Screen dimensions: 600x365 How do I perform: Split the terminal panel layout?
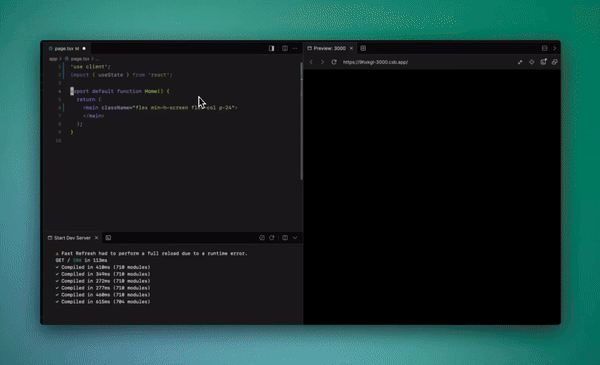[285, 238]
